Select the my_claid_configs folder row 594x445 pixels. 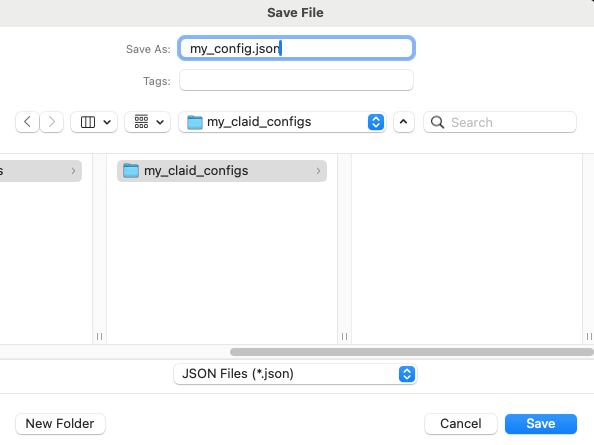click(x=222, y=171)
